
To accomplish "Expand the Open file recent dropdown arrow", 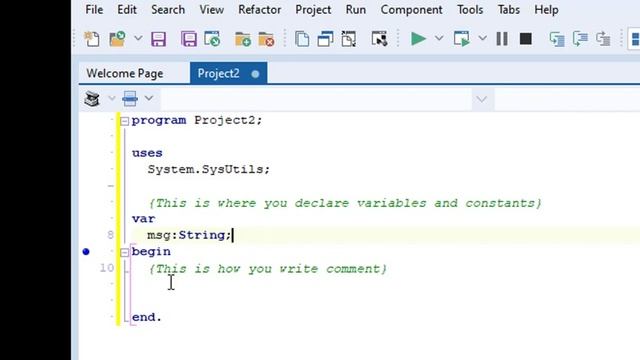I will tap(138, 39).
